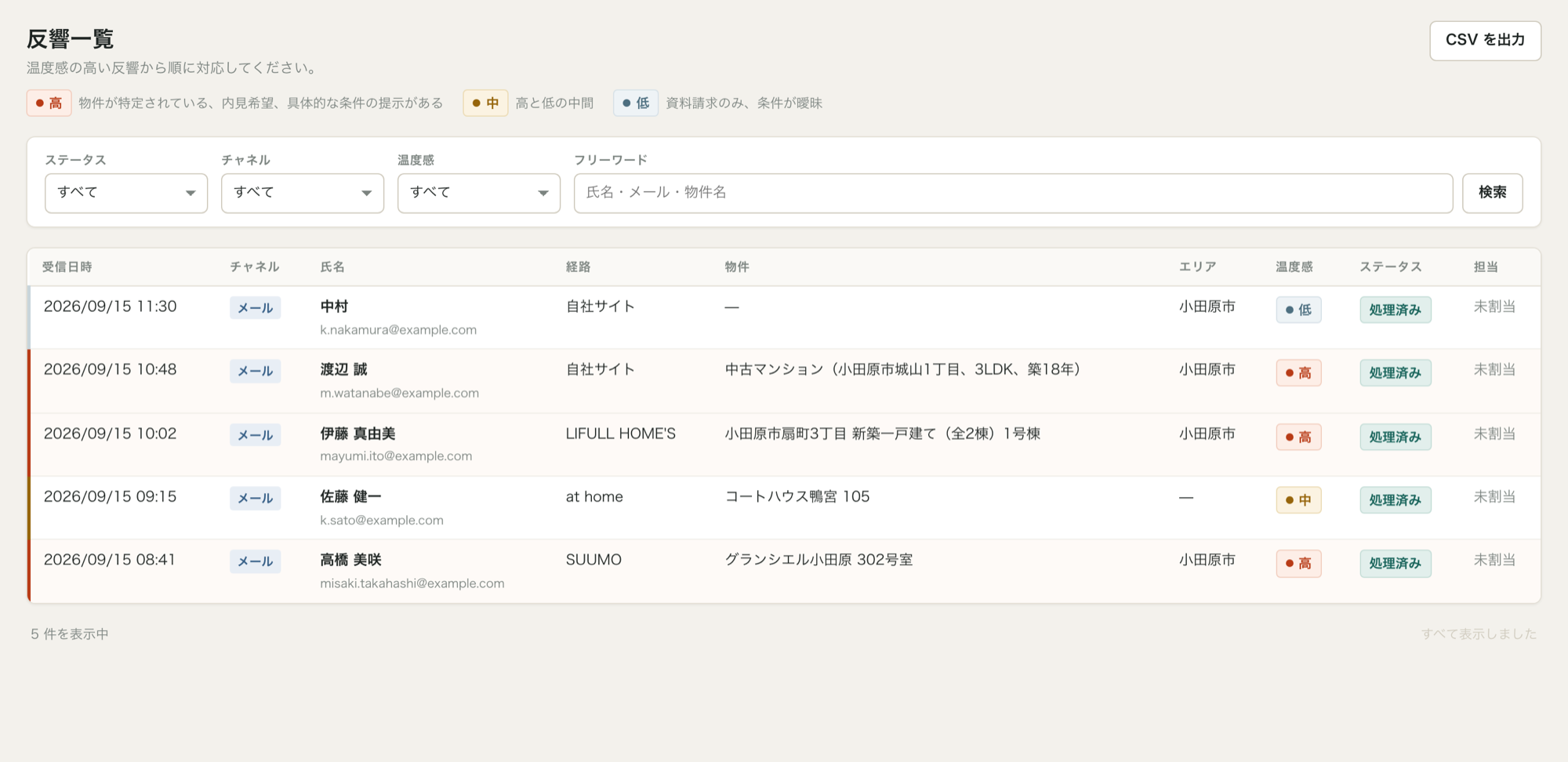The width and height of the screenshot is (1568, 762).
Task: Click email mayumi.ito@example.com
Action: click(x=396, y=456)
